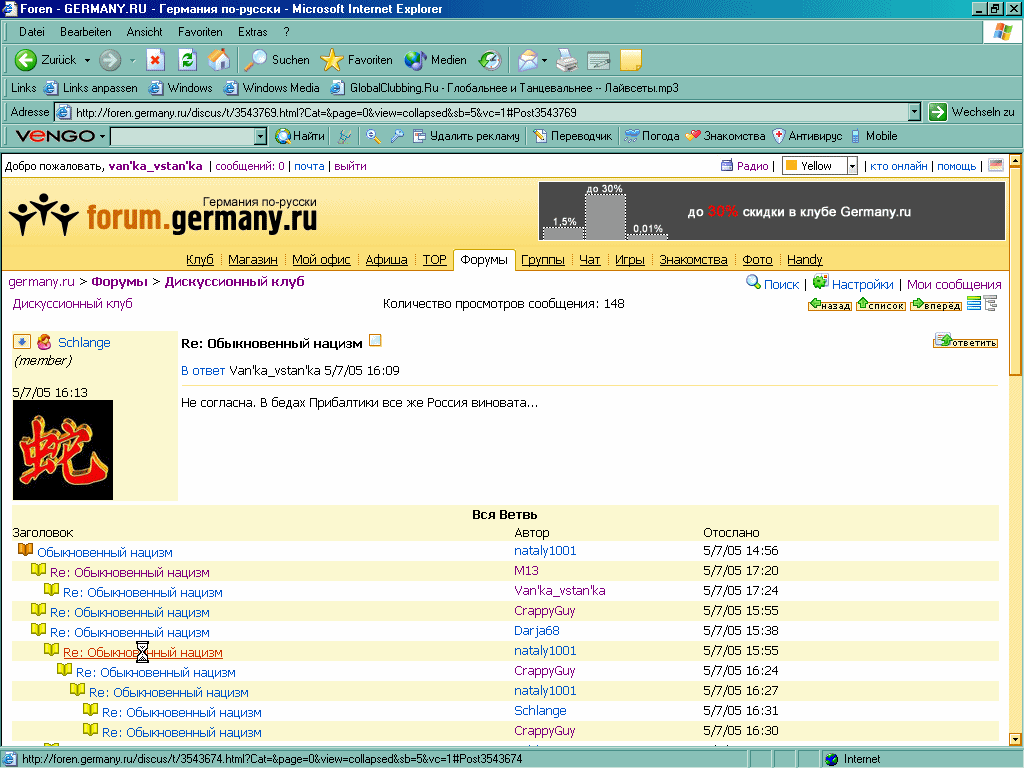Switch to the Форумы tab
Image resolution: width=1024 pixels, height=768 pixels.
coord(484,260)
